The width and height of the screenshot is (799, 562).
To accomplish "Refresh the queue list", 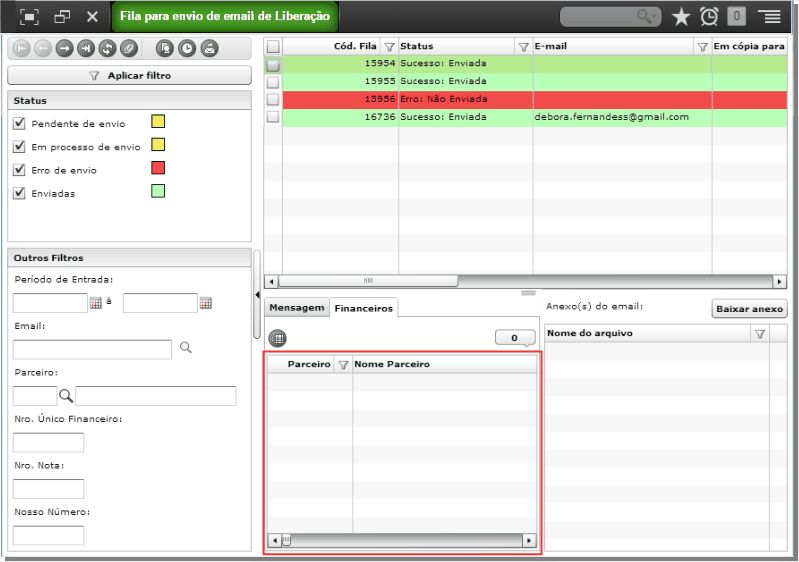I will [107, 48].
